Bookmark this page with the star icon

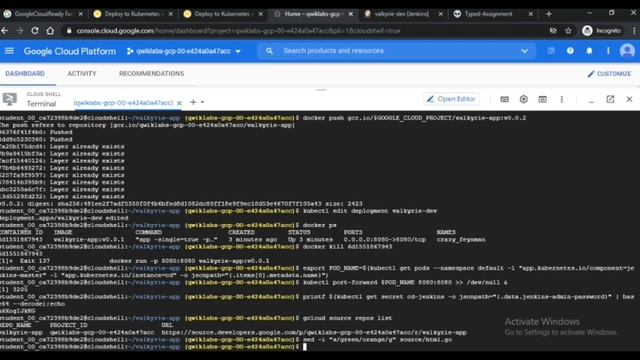[x=568, y=31]
